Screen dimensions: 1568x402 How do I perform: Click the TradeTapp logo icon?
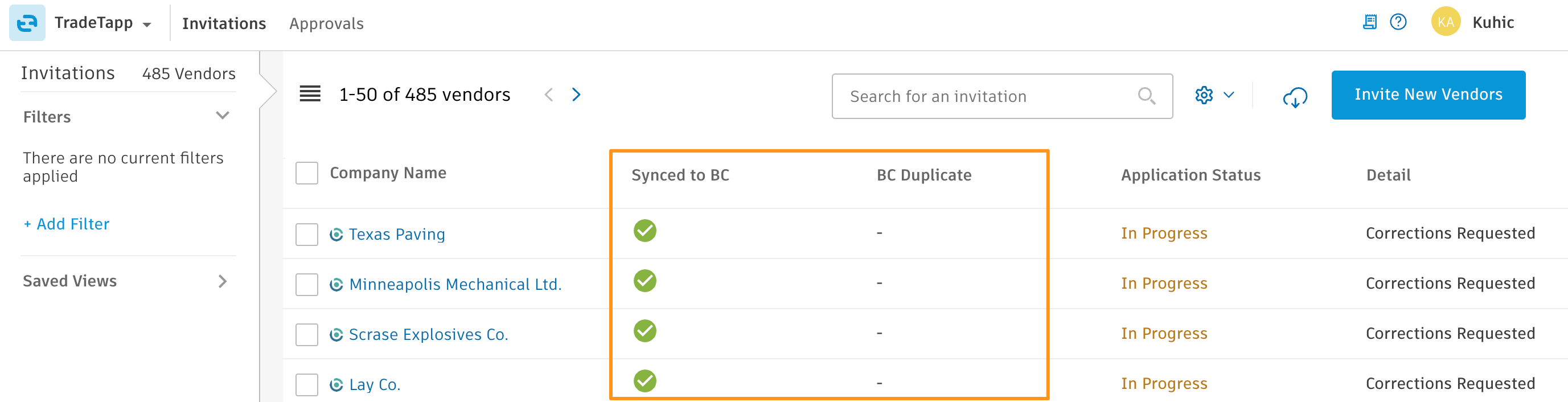(27, 23)
